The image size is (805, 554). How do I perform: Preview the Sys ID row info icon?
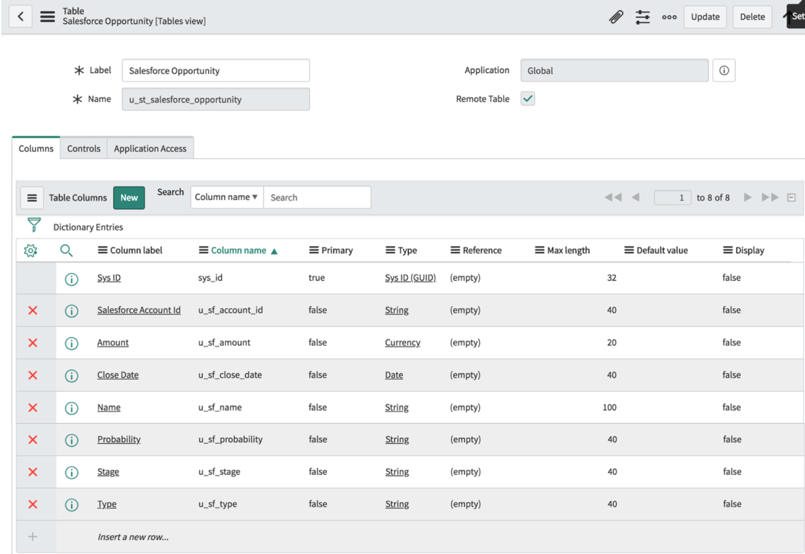click(71, 279)
